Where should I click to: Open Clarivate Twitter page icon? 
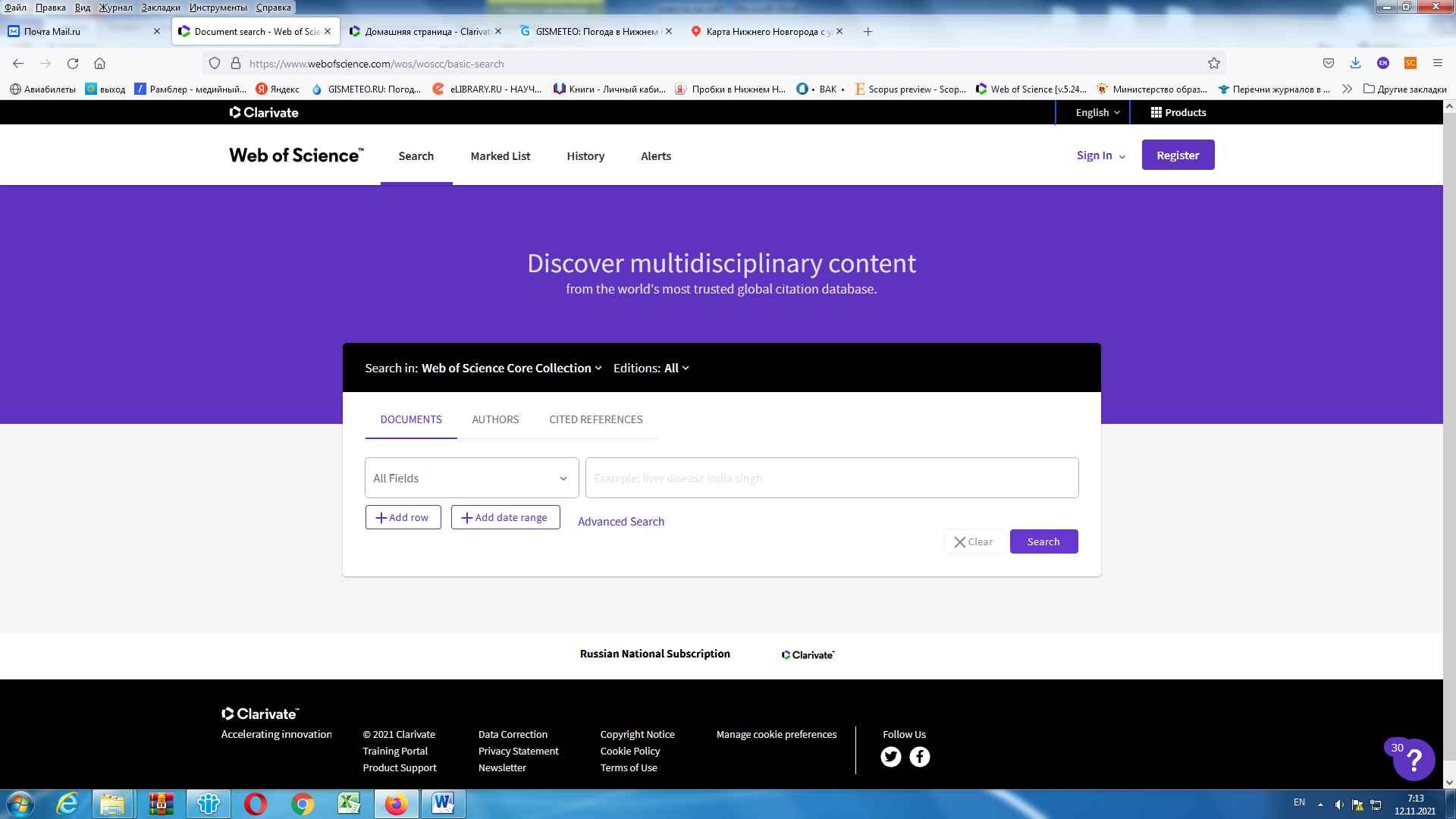click(890, 757)
